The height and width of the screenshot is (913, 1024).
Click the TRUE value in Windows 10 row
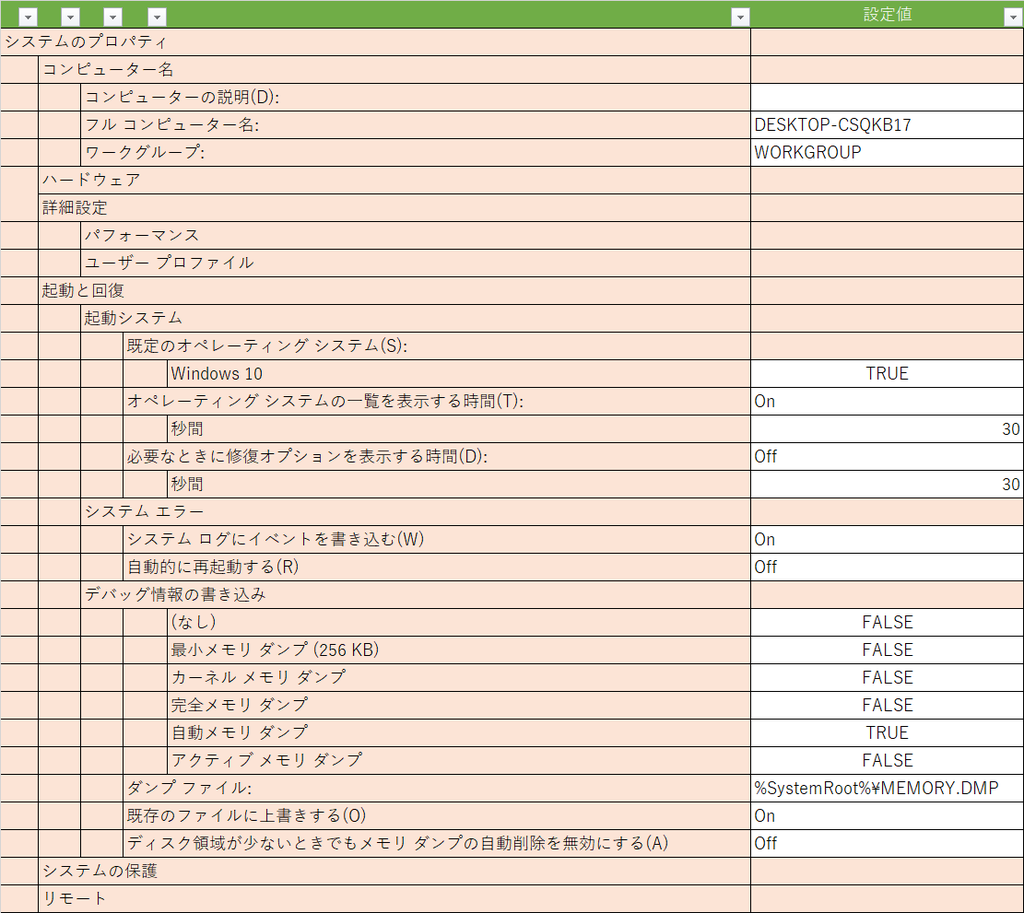tap(887, 374)
